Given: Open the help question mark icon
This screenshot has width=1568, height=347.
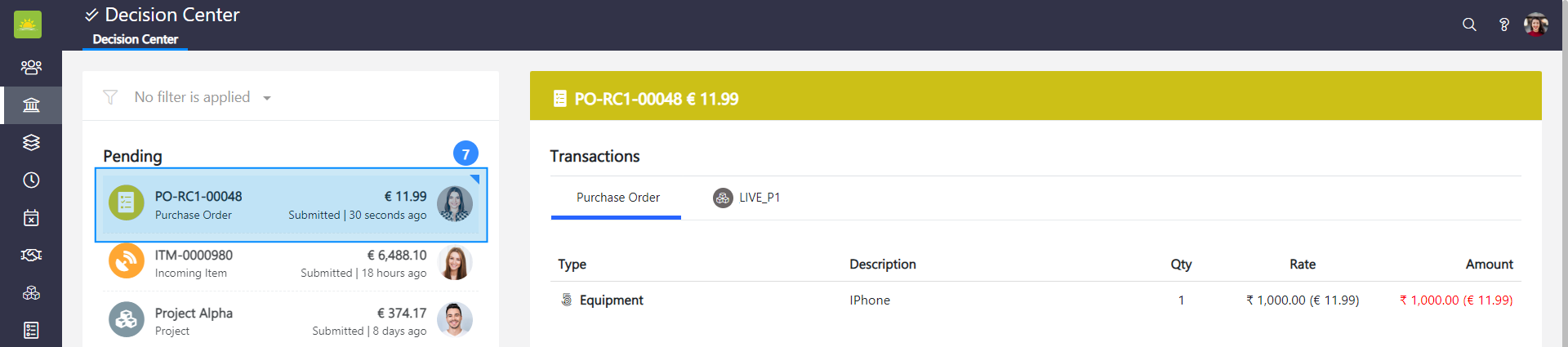Looking at the screenshot, I should 1503,24.
